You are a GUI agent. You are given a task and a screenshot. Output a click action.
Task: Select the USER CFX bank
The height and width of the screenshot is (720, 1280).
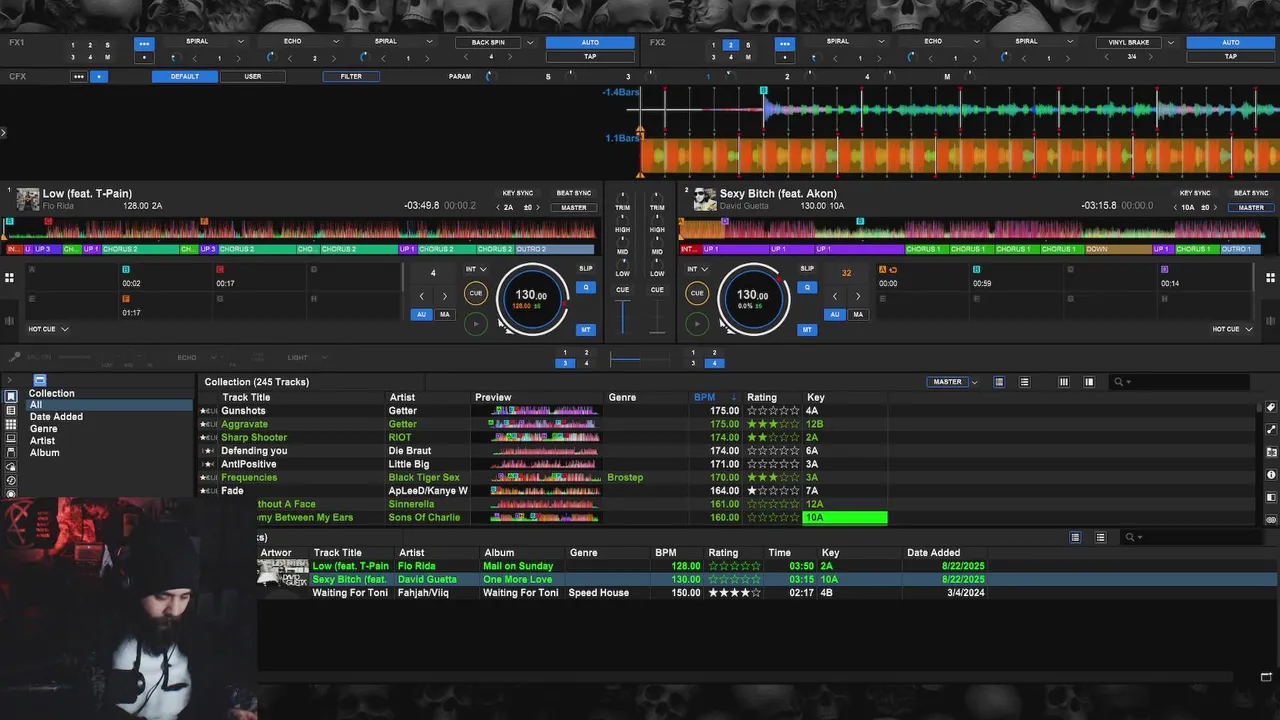click(253, 77)
